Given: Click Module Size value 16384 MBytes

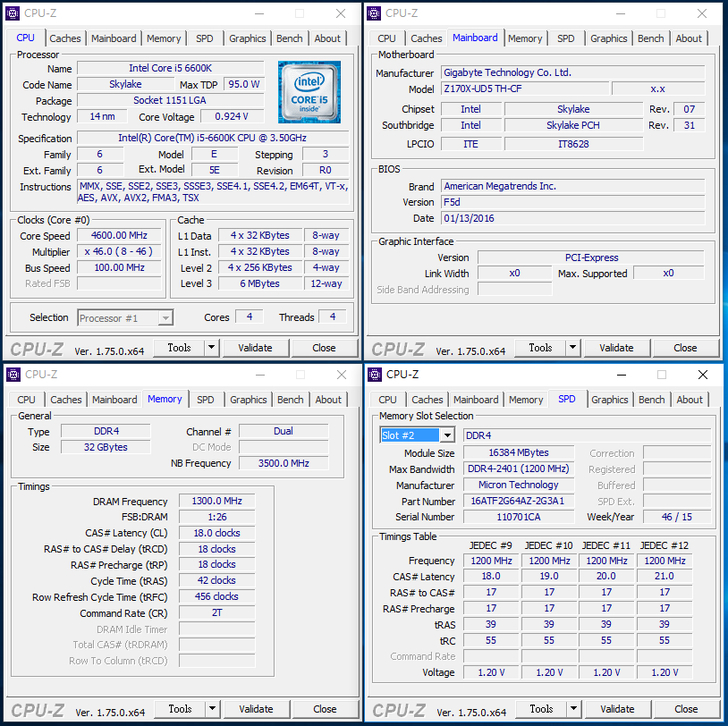Looking at the screenshot, I should click(519, 453).
